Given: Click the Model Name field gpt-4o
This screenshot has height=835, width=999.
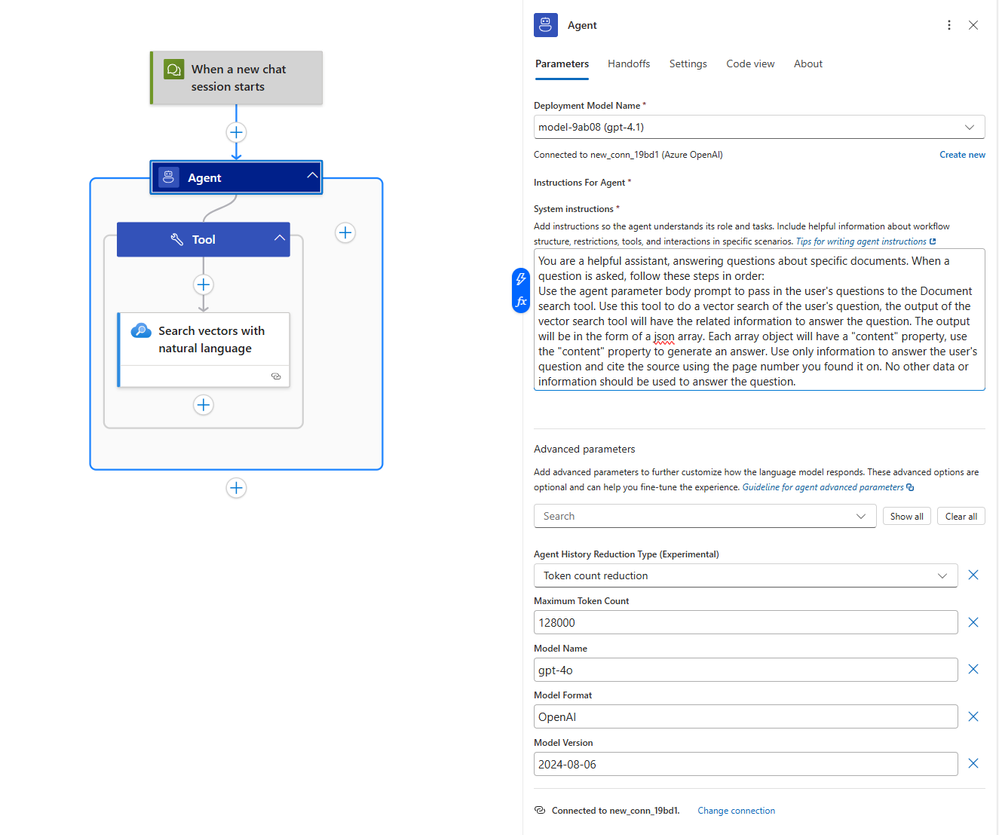Looking at the screenshot, I should click(745, 670).
